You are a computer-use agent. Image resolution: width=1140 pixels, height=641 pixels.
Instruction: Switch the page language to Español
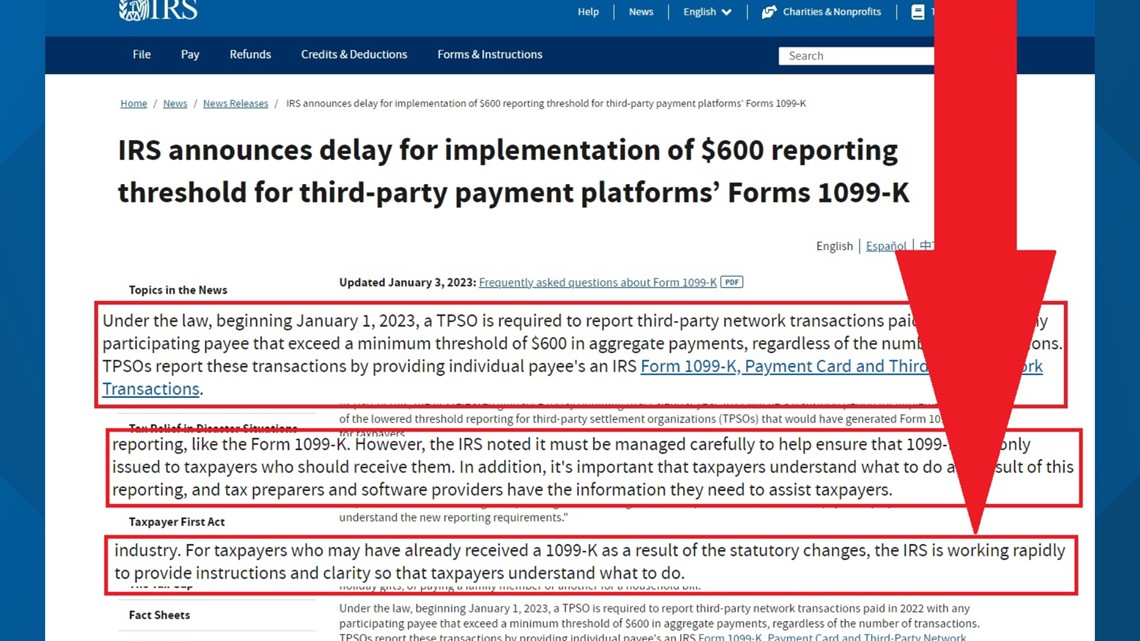(886, 246)
